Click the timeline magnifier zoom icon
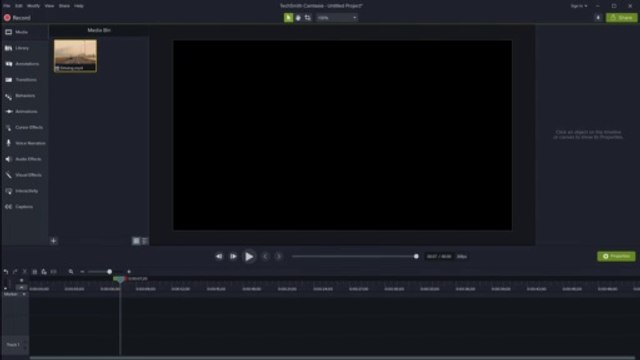The image size is (640, 360). click(71, 272)
